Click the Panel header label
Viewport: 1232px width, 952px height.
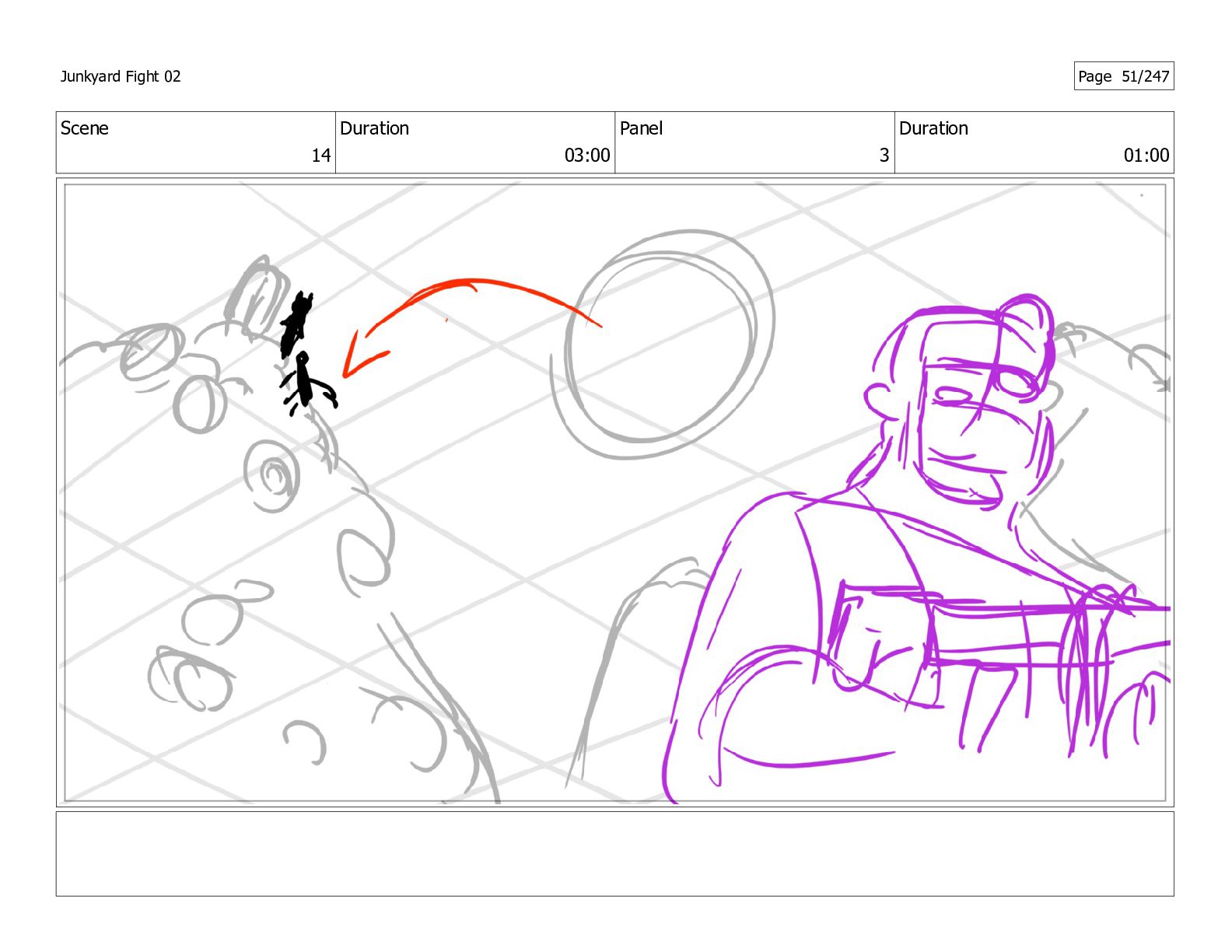click(641, 128)
